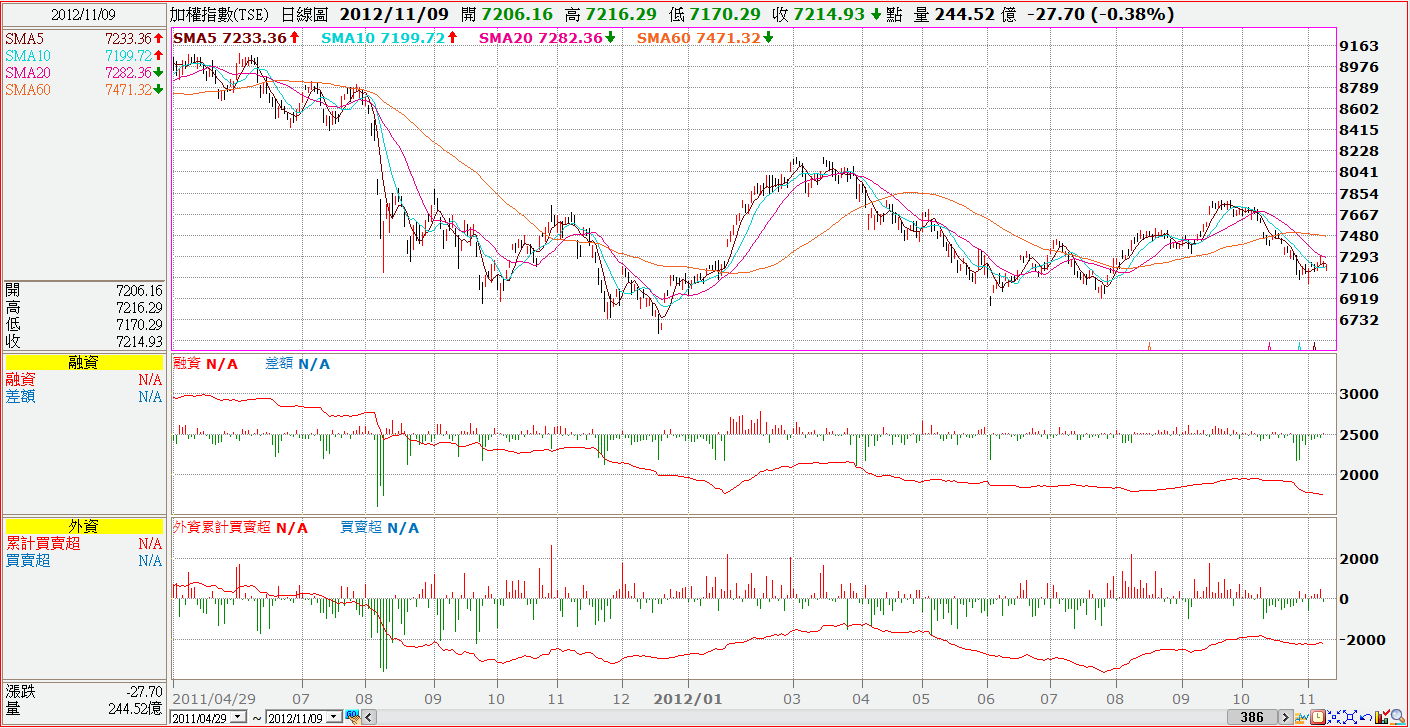This screenshot has width=1410, height=728.
Task: Open the start date 2011/04/29 dropdown
Action: 237,717
